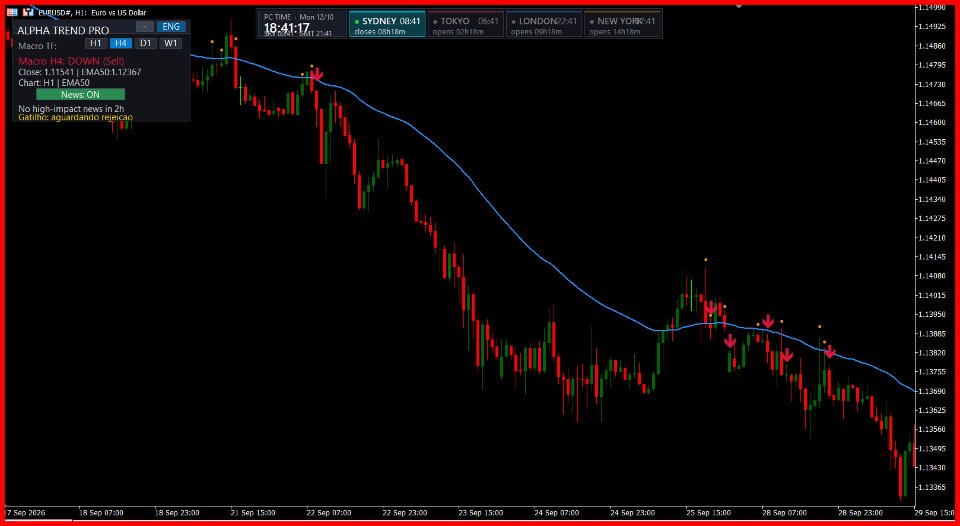
Task: Click the 28 Sep 23:00 time label
Action: point(860,513)
